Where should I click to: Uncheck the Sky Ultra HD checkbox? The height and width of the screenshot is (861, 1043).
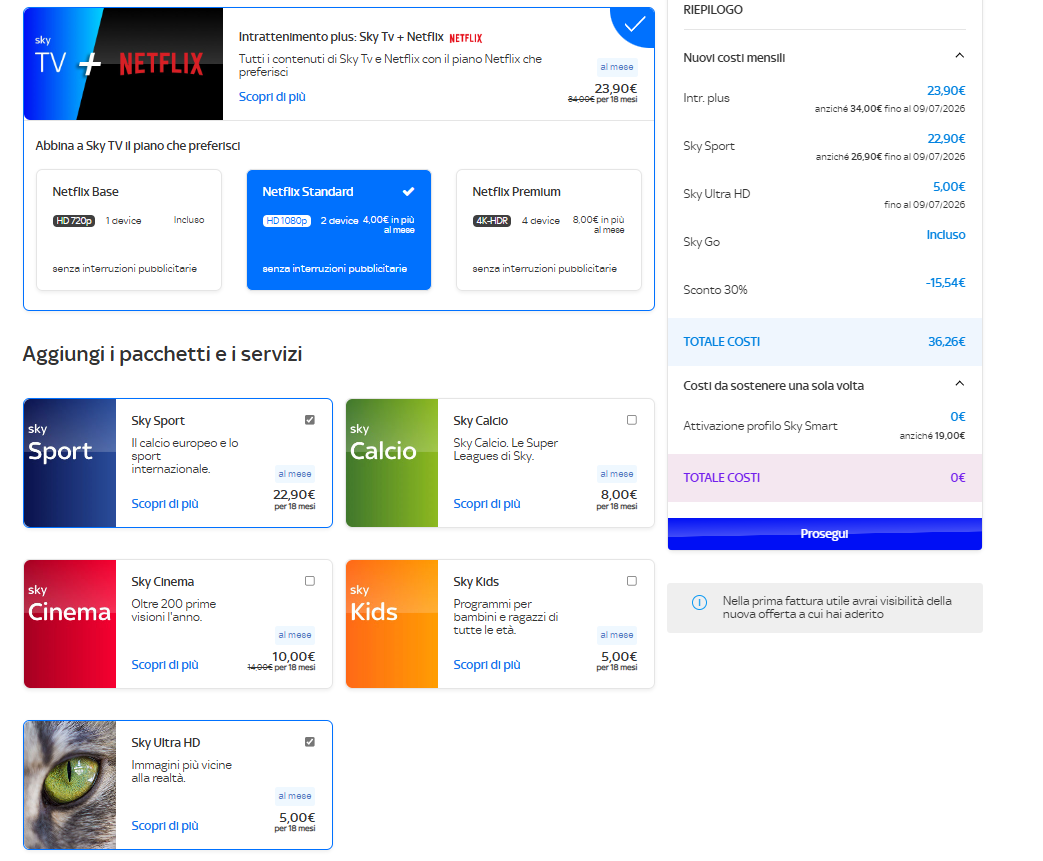coord(310,742)
